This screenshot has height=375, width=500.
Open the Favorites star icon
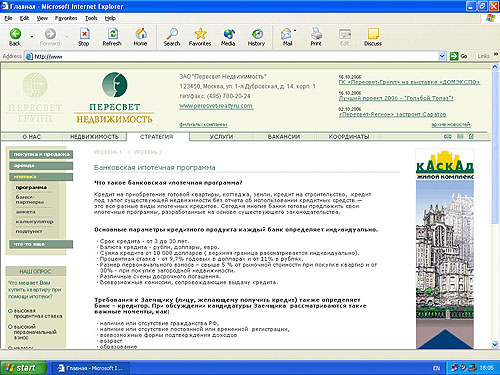coord(200,37)
